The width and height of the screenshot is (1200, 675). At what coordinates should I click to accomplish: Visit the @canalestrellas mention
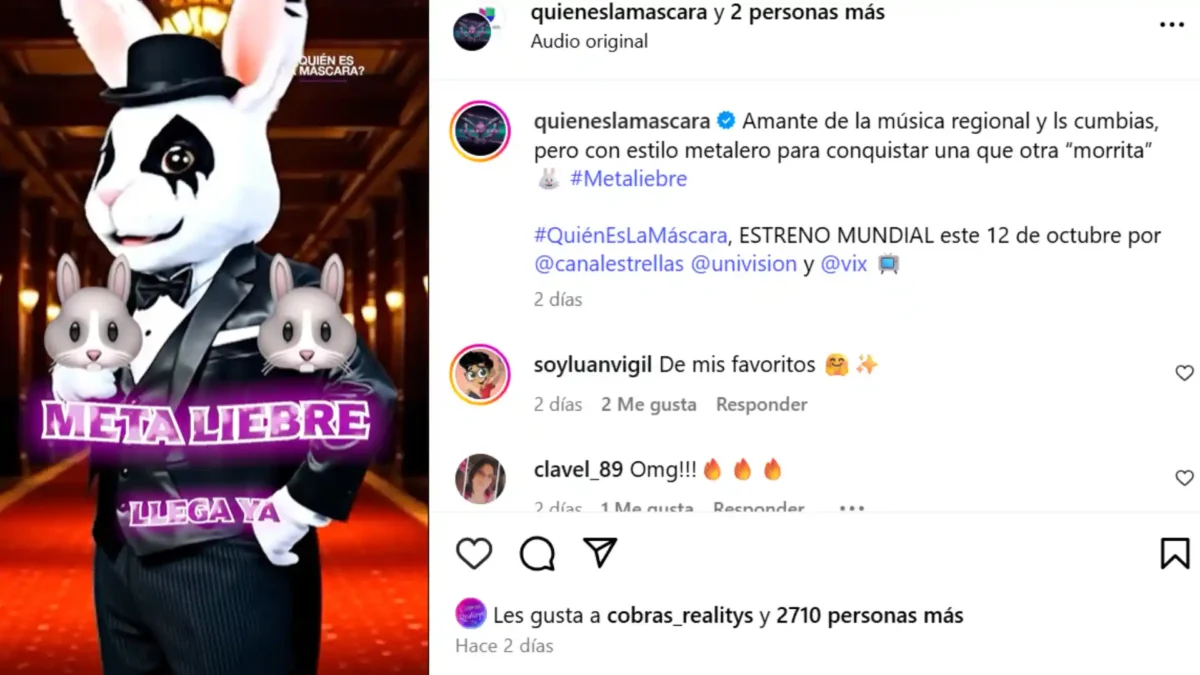609,264
